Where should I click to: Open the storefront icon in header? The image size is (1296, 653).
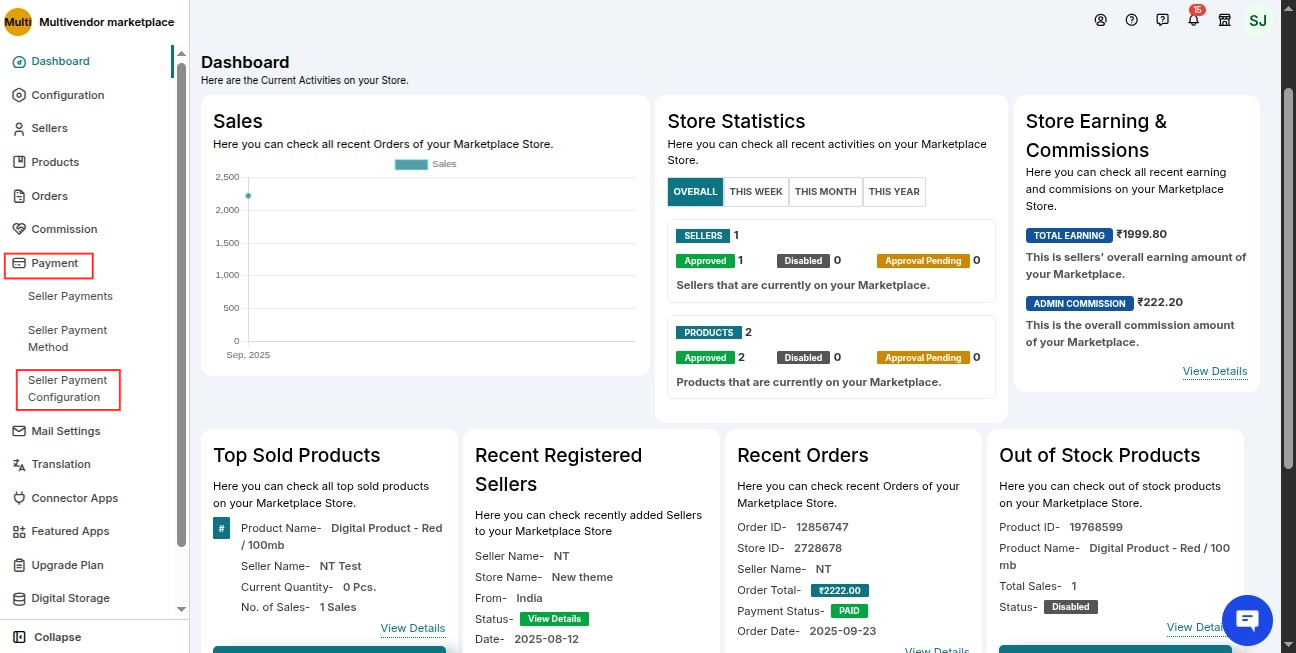click(x=1224, y=20)
